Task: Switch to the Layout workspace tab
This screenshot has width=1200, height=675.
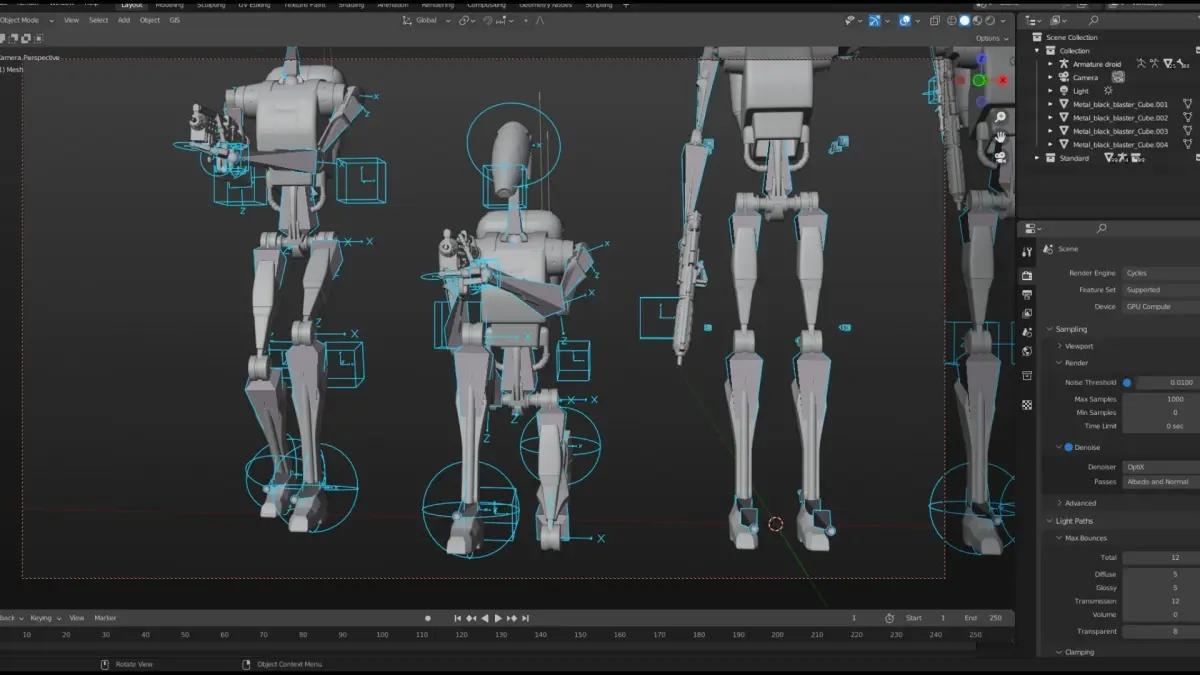Action: 132,5
